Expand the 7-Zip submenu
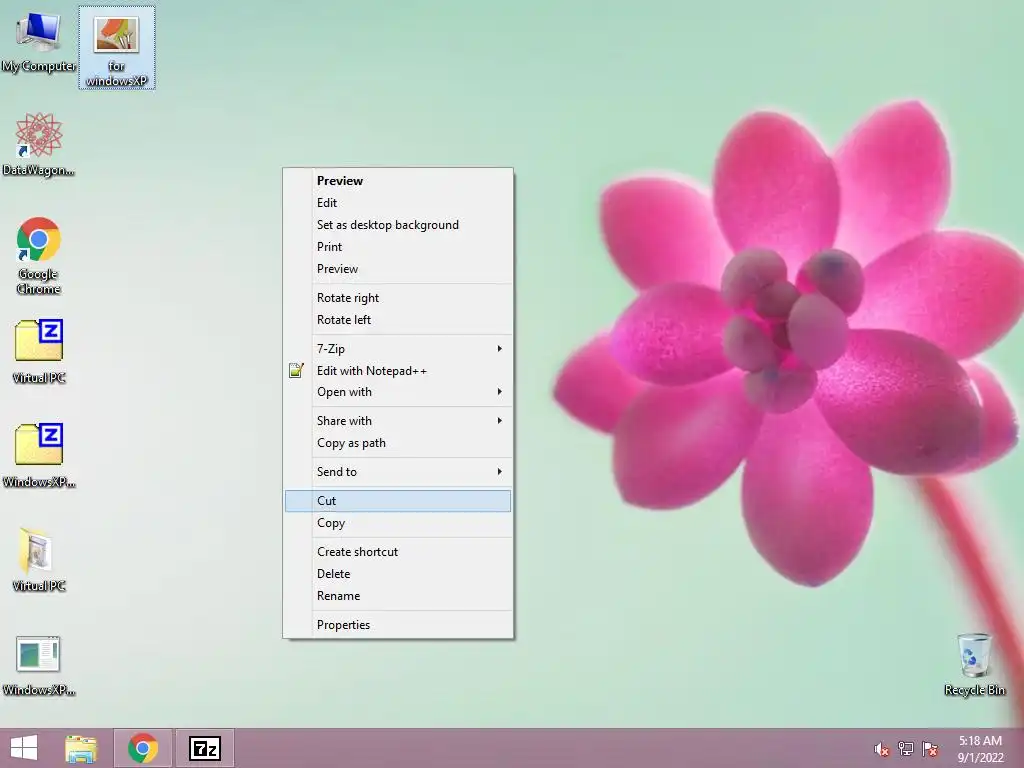This screenshot has height=768, width=1024. 398,349
